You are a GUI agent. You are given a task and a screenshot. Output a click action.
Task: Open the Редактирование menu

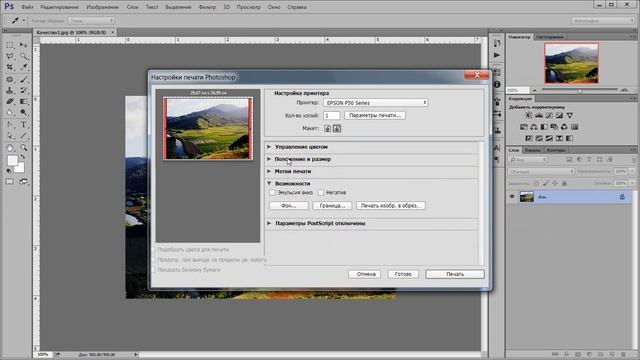click(59, 7)
